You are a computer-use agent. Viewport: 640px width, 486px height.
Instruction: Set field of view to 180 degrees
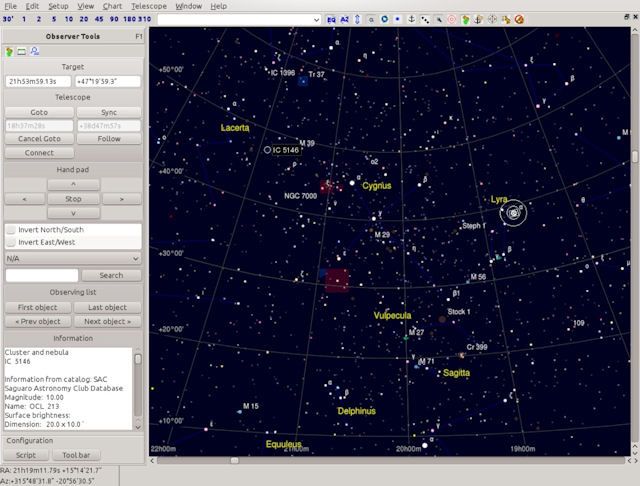(x=129, y=19)
